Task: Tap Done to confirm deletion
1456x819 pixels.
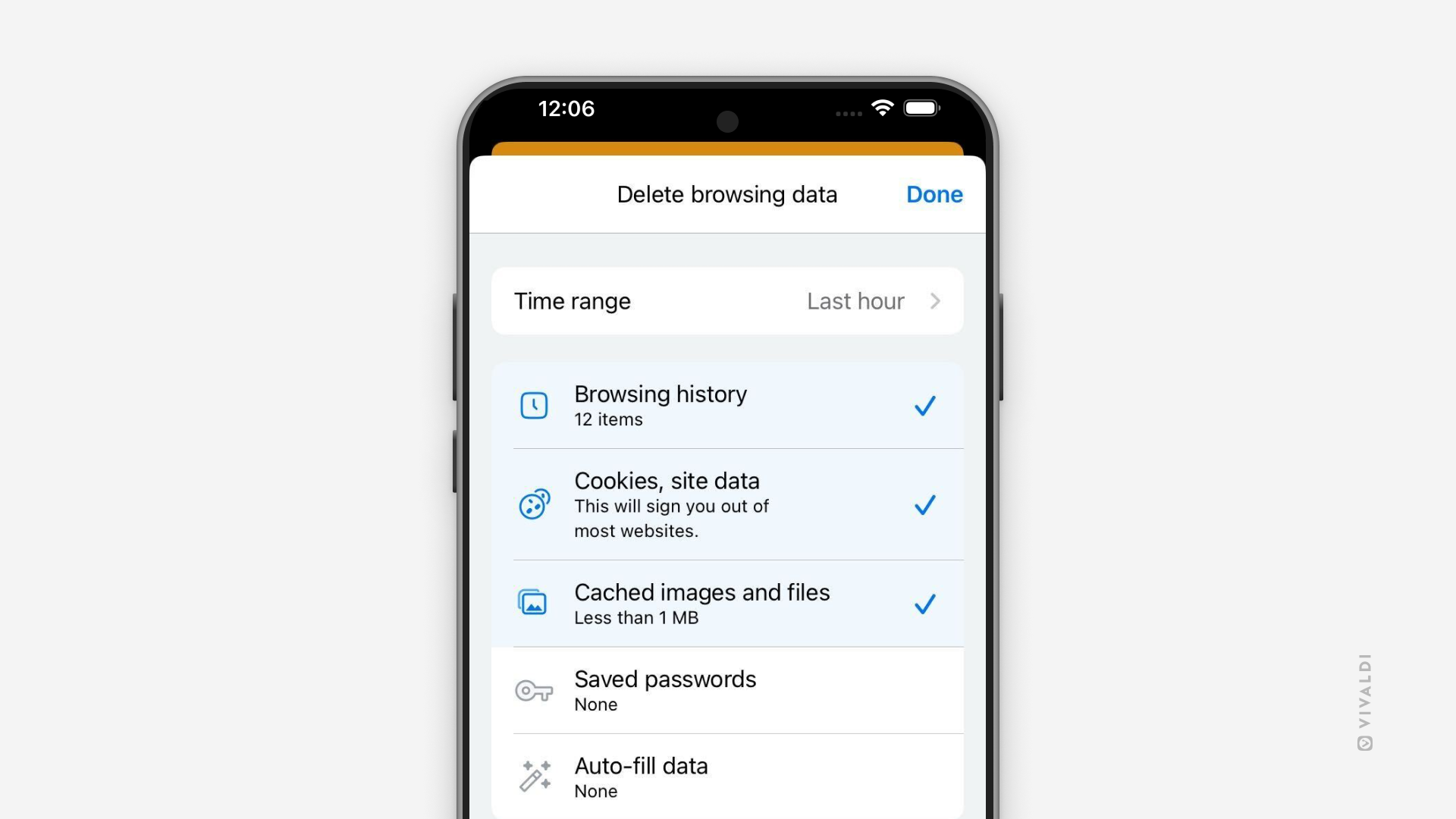Action: click(x=933, y=194)
